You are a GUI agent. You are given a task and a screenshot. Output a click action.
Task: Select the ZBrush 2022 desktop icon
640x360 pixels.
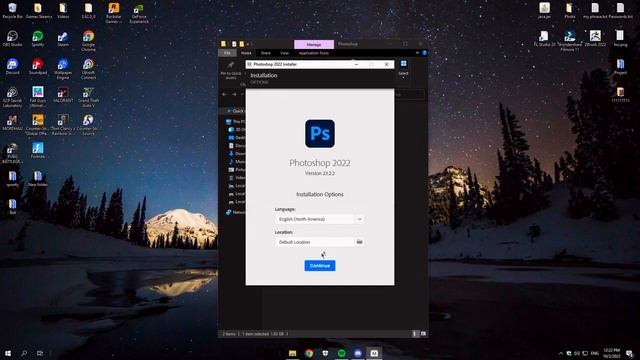(x=595, y=39)
